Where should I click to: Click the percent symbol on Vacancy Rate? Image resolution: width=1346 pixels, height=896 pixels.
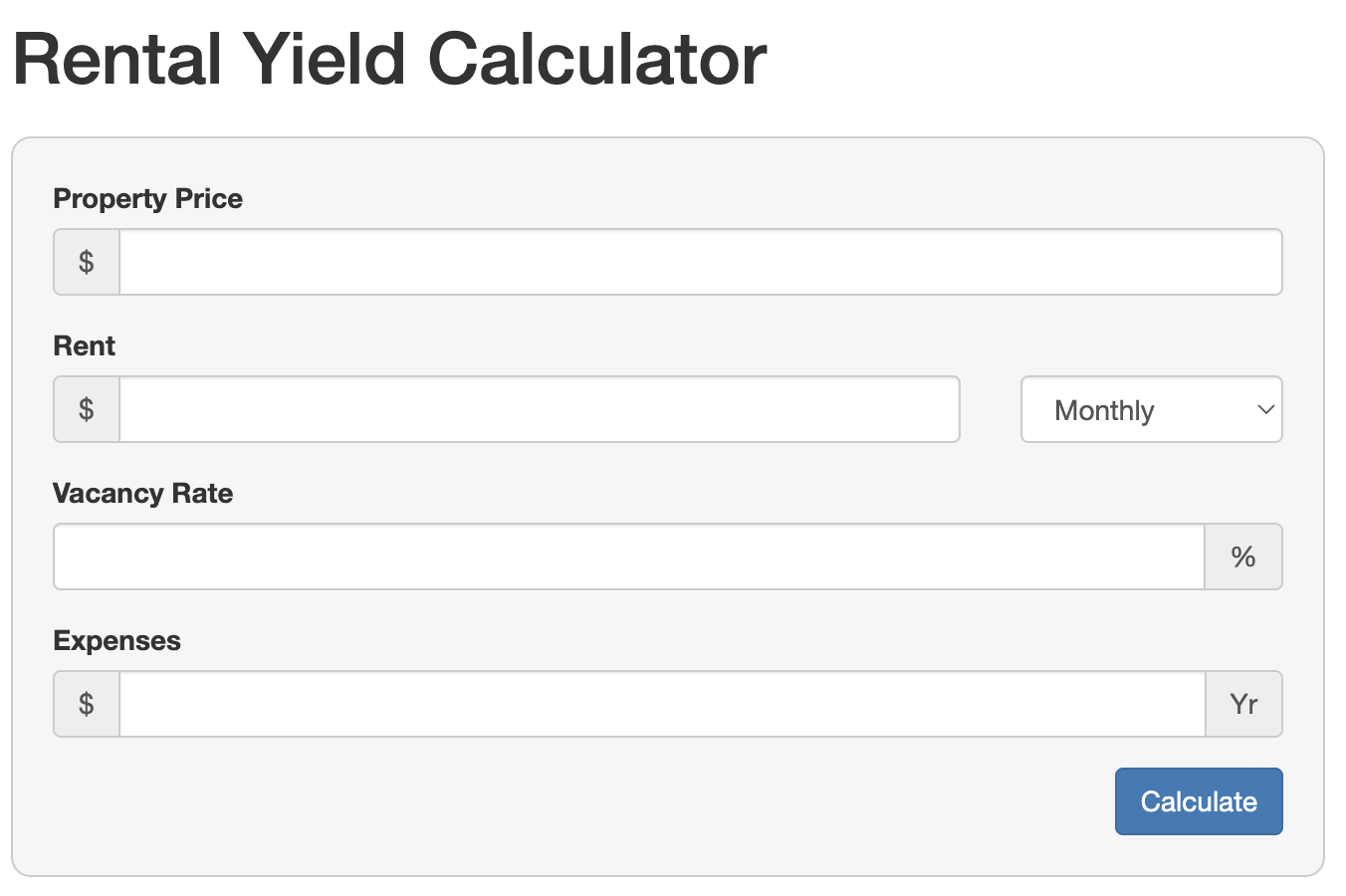[x=1242, y=557]
